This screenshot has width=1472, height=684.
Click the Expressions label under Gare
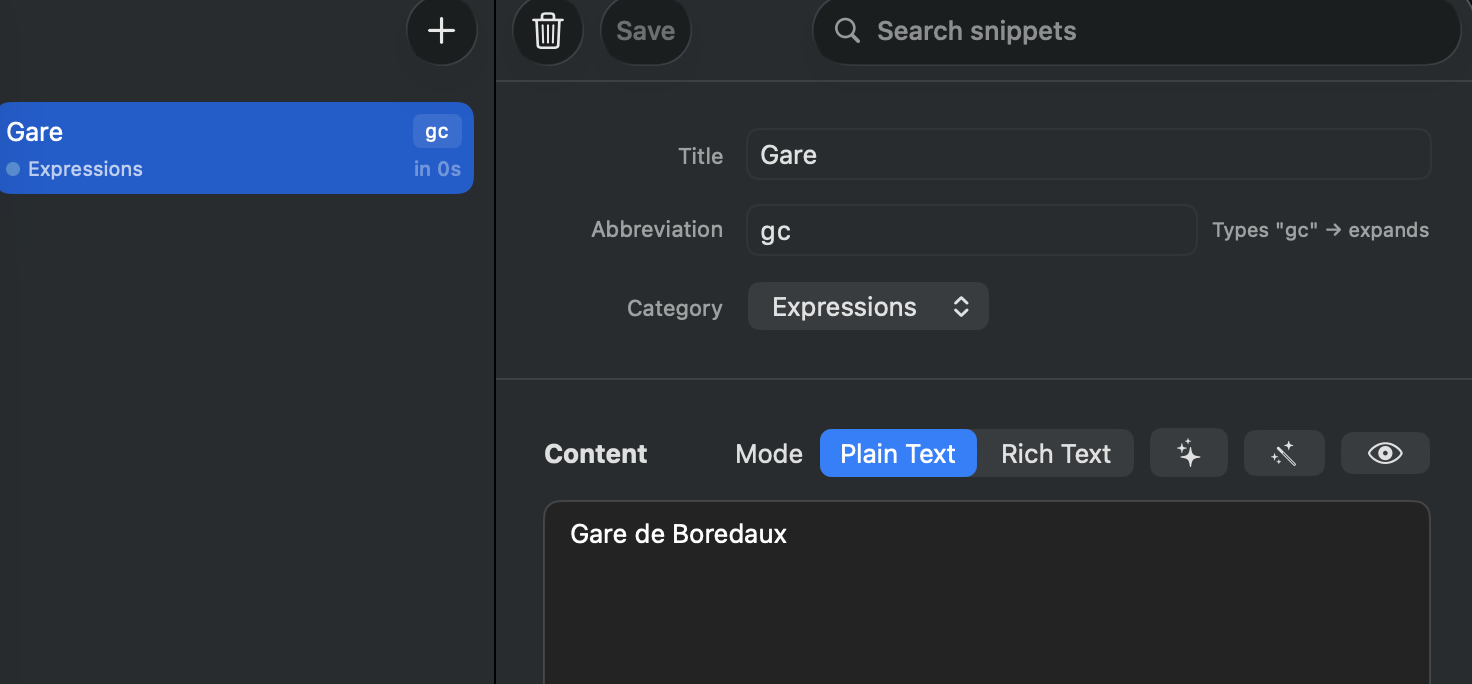point(85,169)
